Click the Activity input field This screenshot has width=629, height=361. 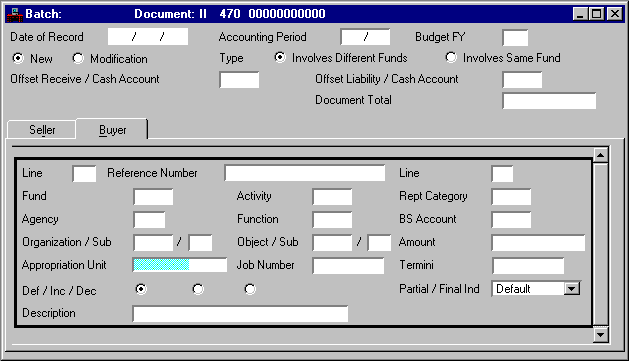pos(332,197)
